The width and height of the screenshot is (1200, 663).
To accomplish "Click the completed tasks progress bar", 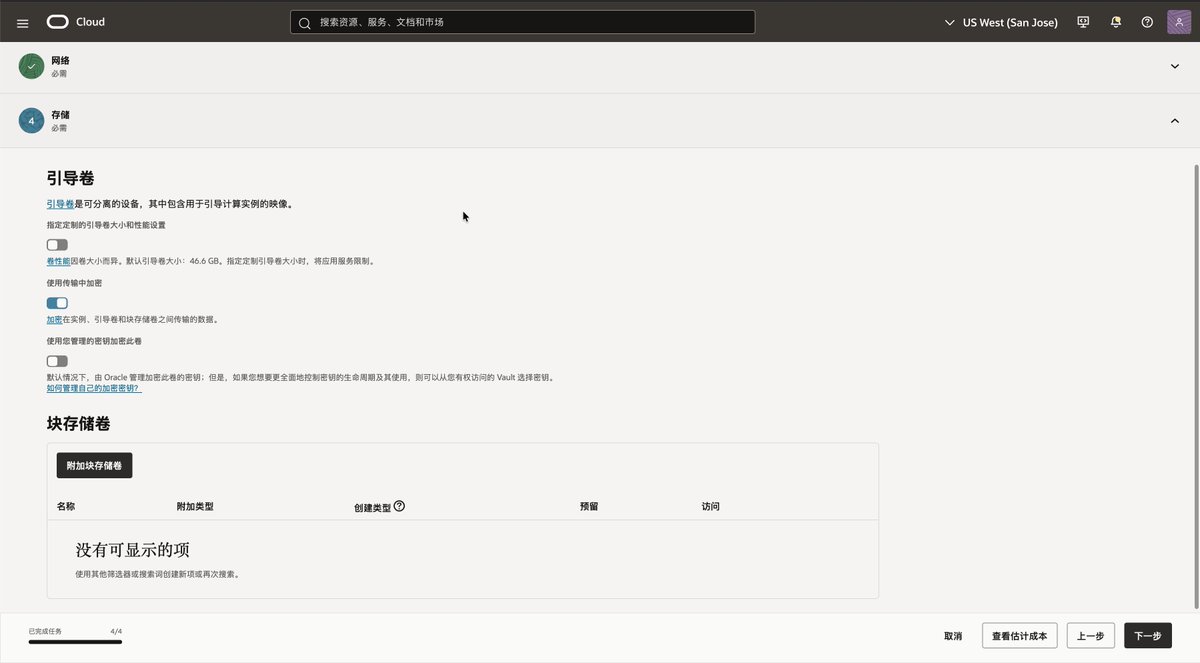I will (75, 641).
